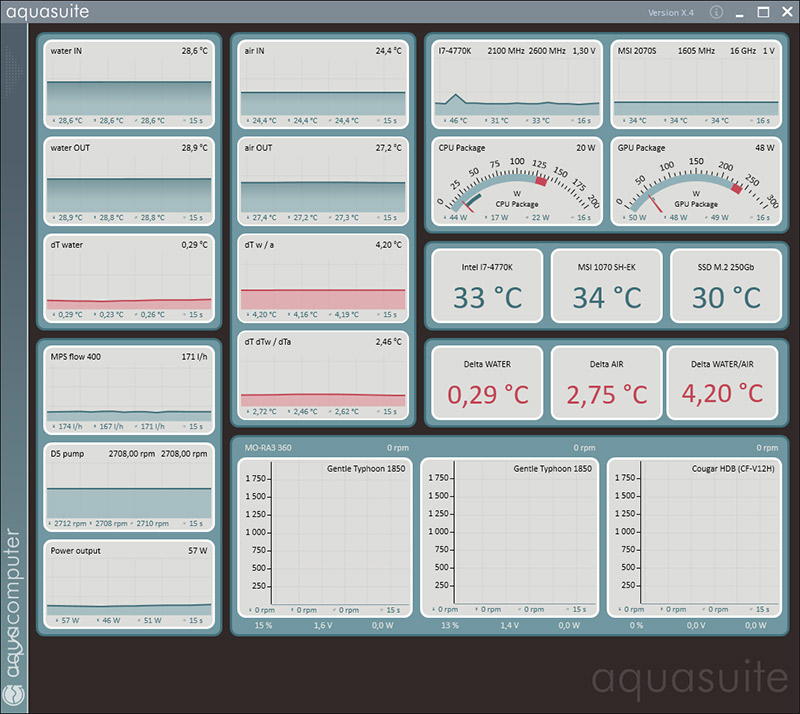Select the I7-4770K CPU chart

tap(517, 85)
